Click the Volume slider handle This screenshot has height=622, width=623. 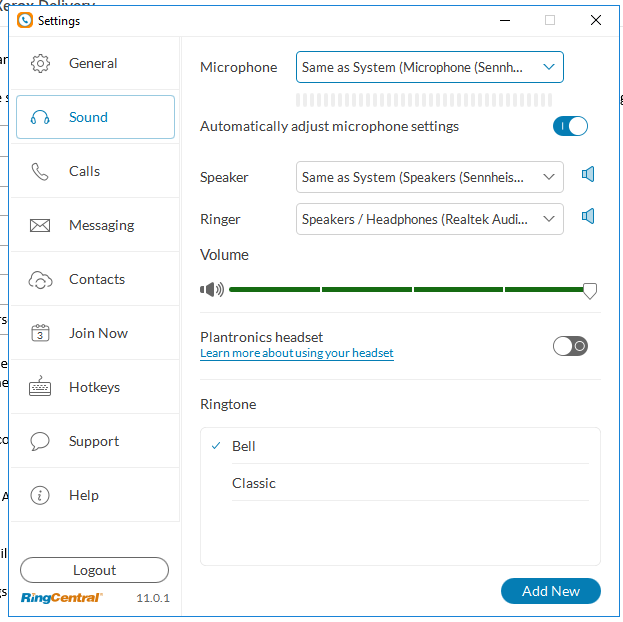pos(590,290)
